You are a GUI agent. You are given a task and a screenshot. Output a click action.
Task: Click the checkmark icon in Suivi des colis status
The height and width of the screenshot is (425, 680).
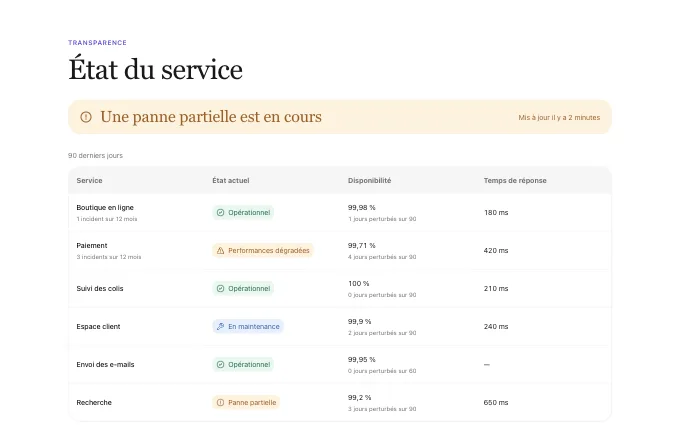(220, 288)
